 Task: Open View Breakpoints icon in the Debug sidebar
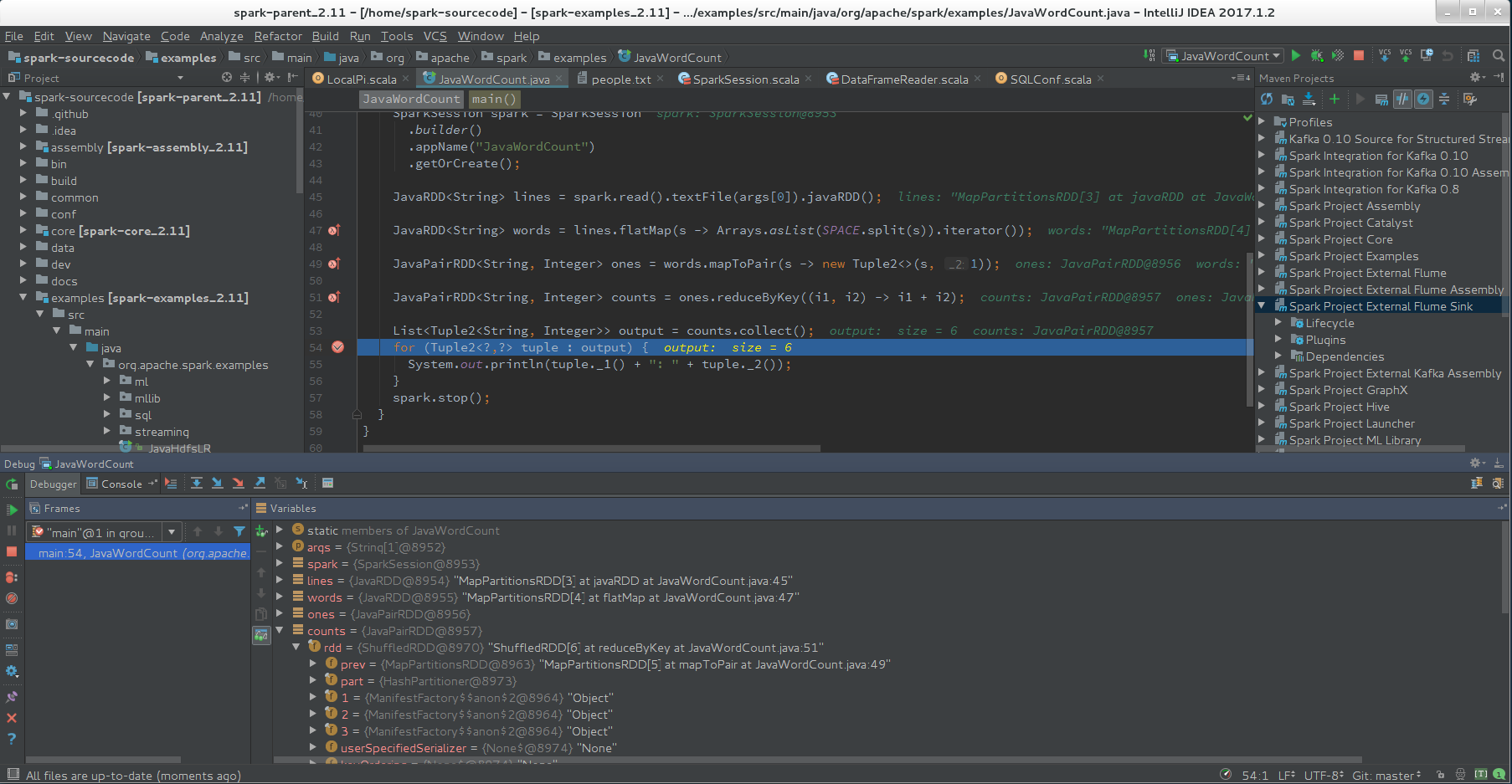coord(12,577)
